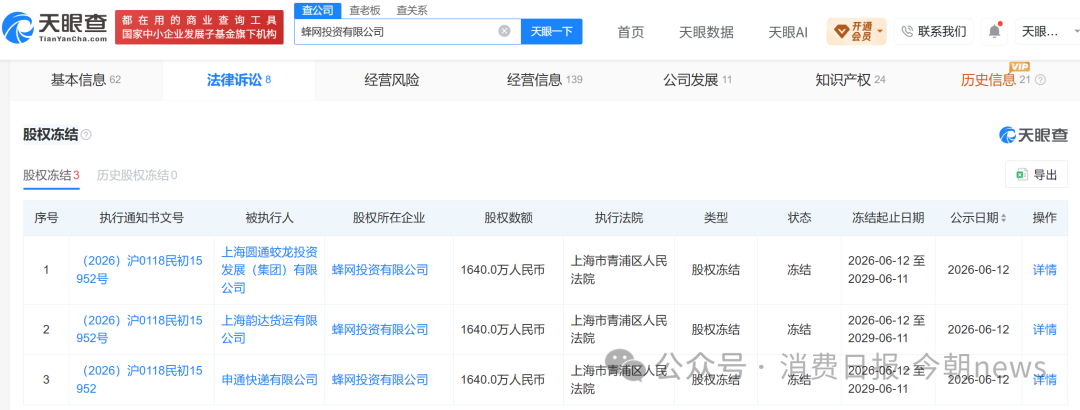Image resolution: width=1080 pixels, height=410 pixels.
Task: Select the 查老板 search tab
Action: click(364, 10)
